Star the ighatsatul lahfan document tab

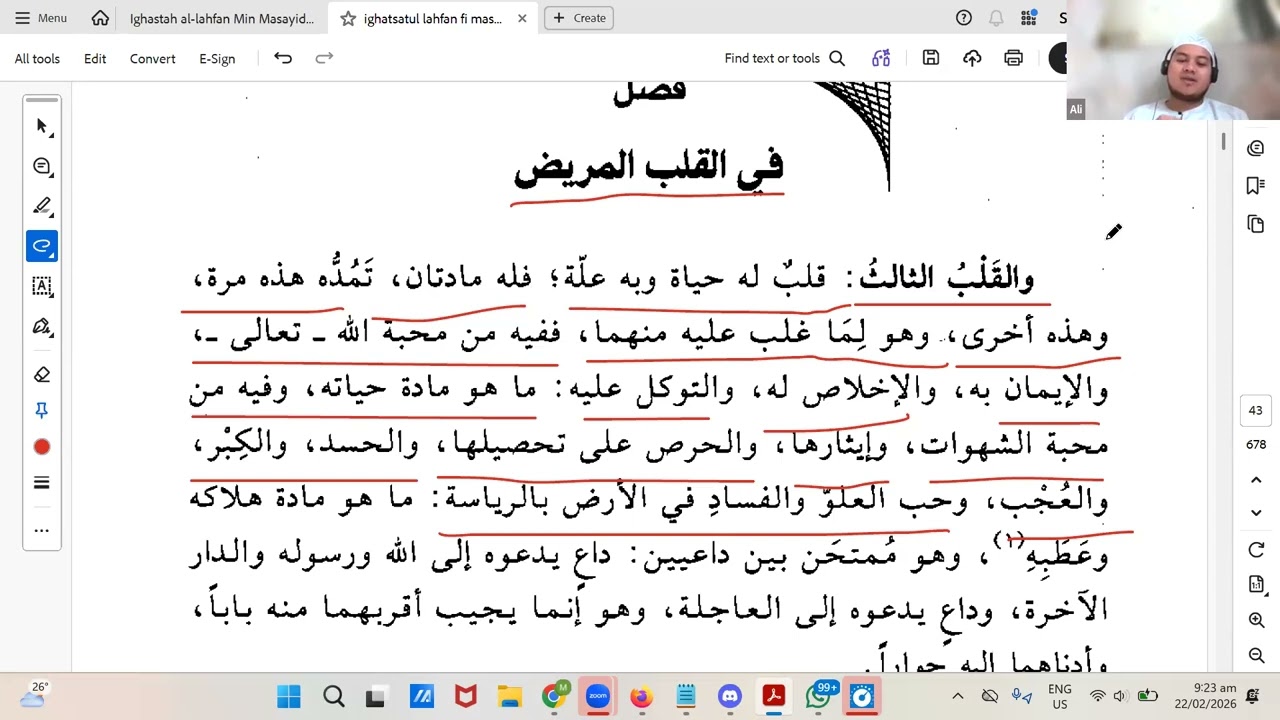(x=347, y=18)
